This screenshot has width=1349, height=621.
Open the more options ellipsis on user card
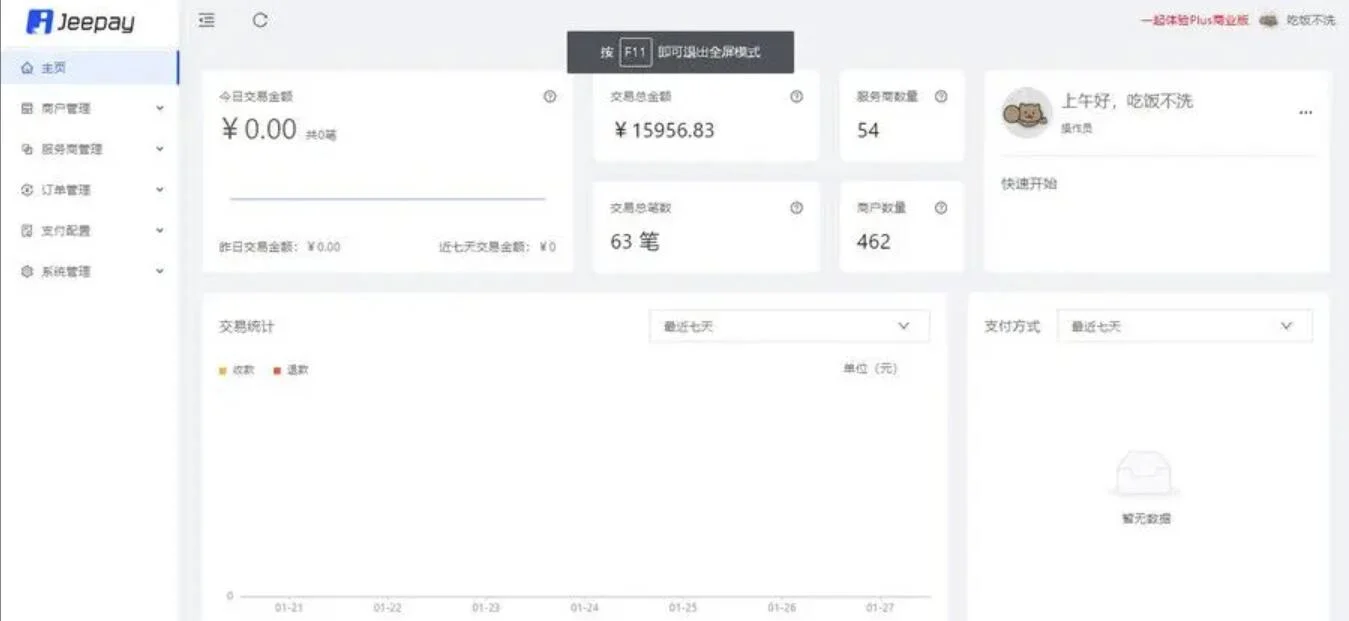[x=1305, y=113]
